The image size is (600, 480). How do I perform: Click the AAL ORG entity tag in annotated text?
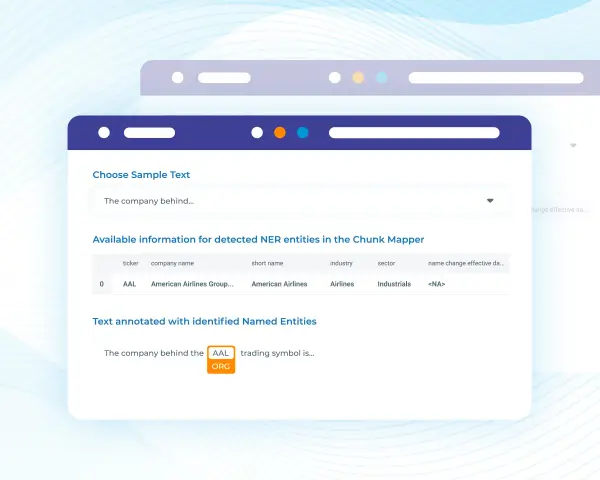pos(221,359)
